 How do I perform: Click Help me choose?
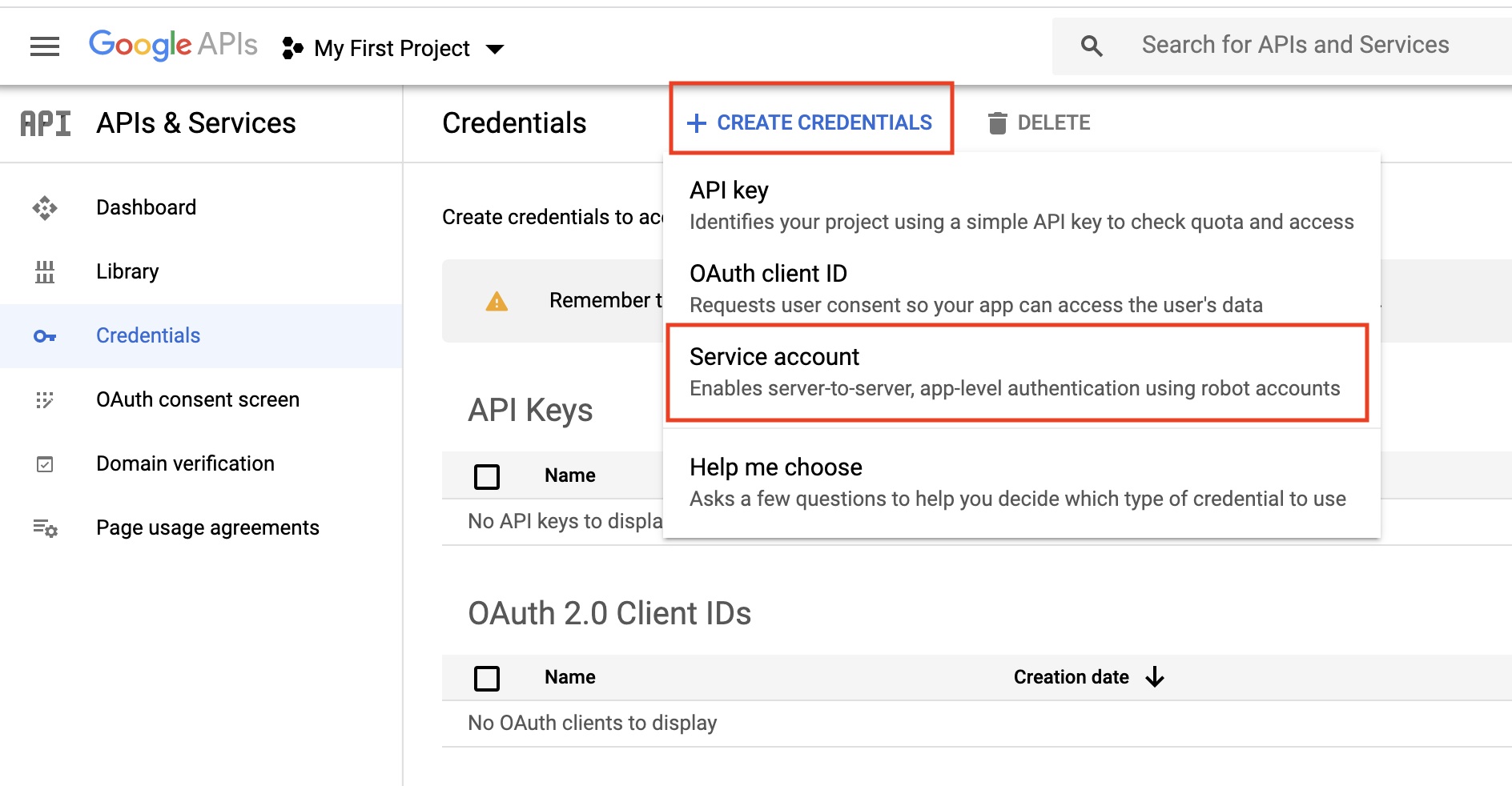point(775,467)
